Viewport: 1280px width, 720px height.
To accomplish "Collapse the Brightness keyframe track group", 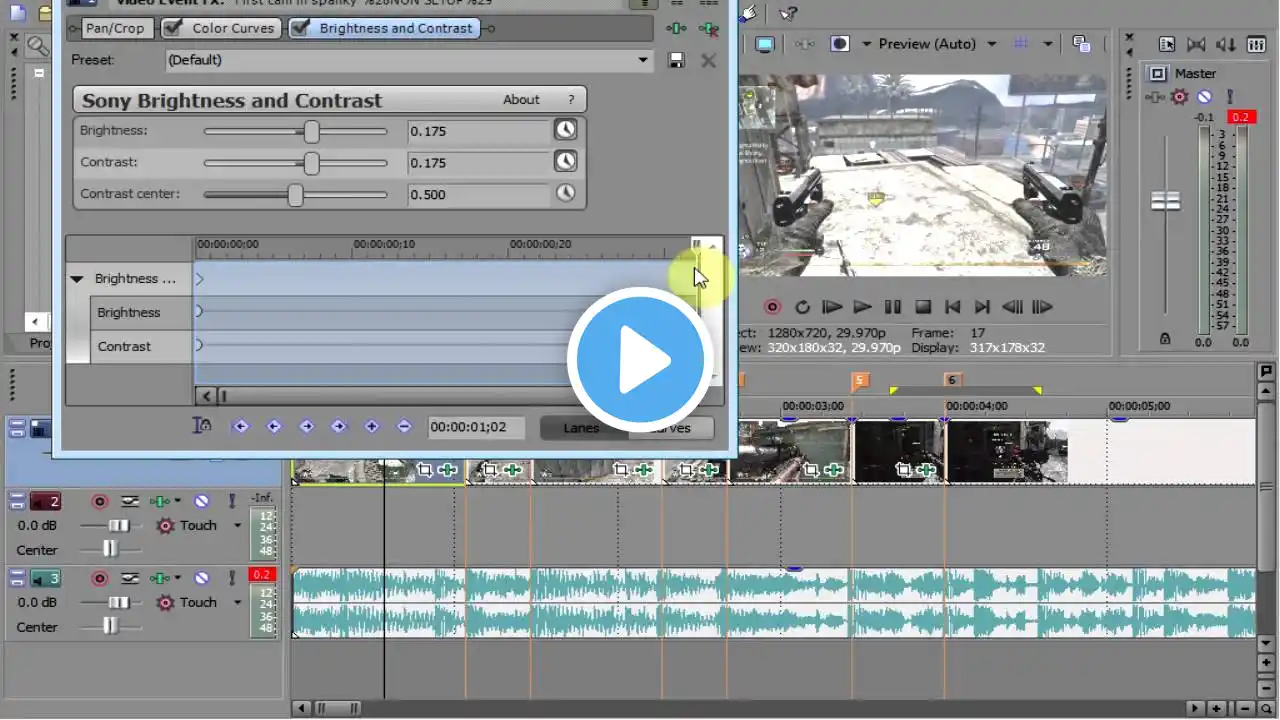I will (x=77, y=279).
